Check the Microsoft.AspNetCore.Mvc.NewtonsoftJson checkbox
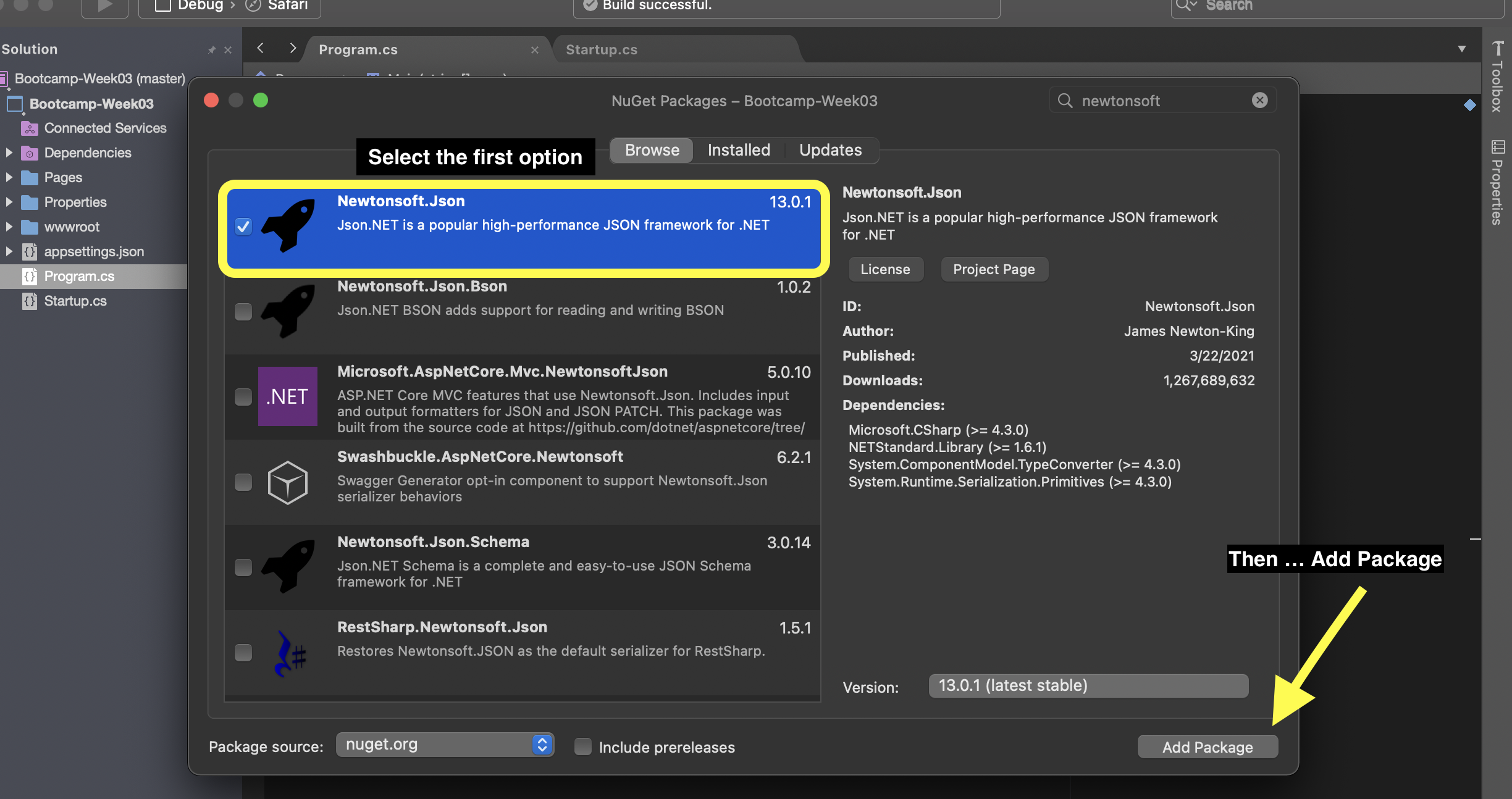 [x=243, y=397]
